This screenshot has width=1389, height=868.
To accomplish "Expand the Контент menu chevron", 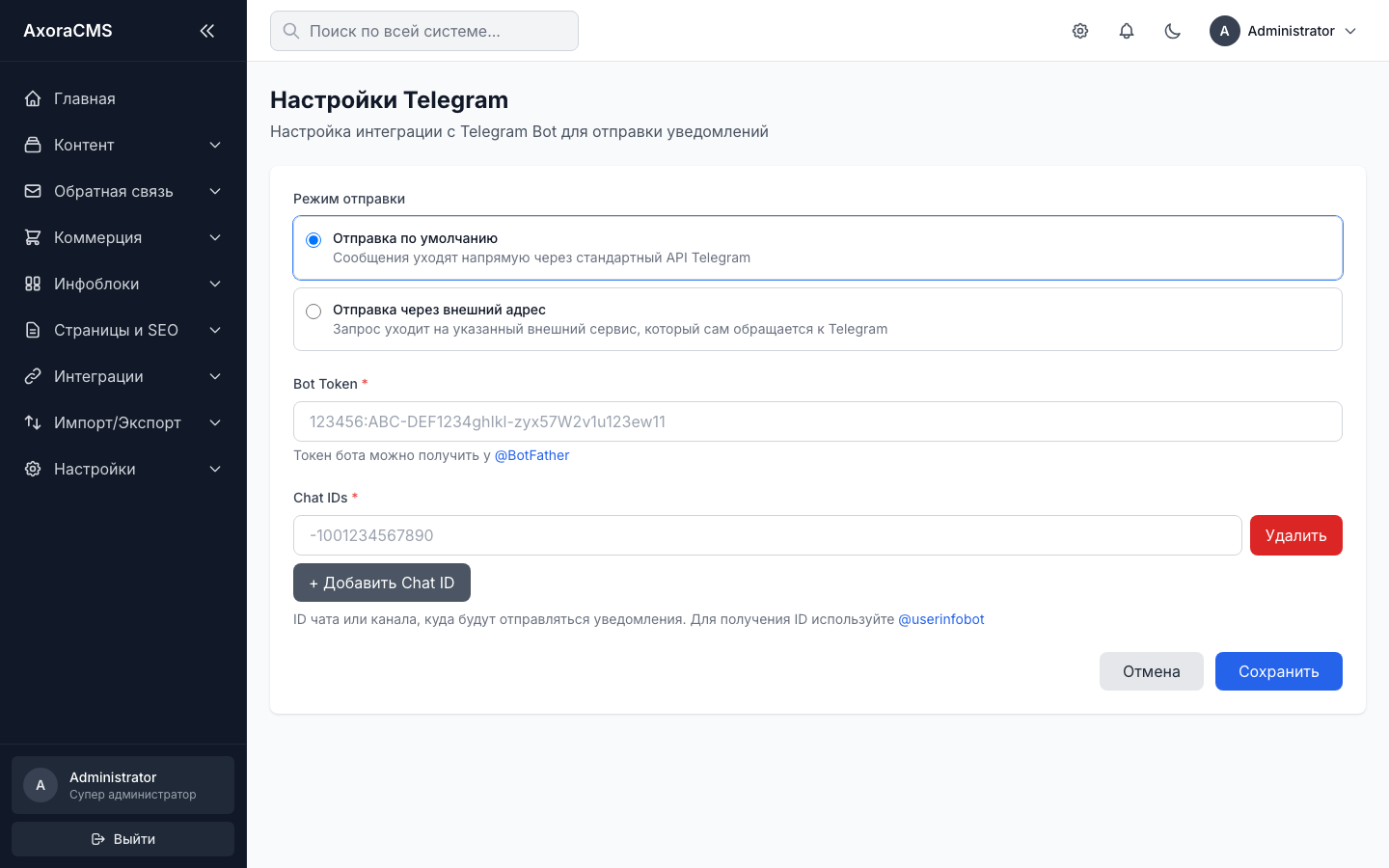I will [x=215, y=145].
